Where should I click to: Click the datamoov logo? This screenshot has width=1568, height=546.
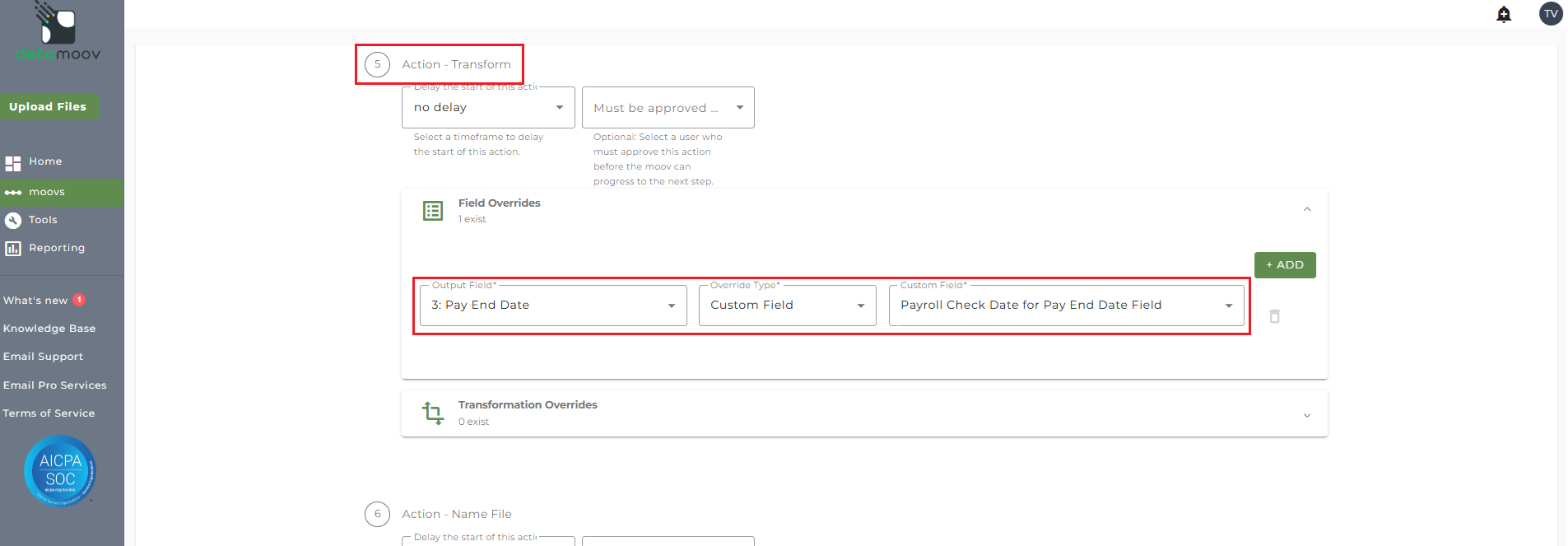click(58, 31)
